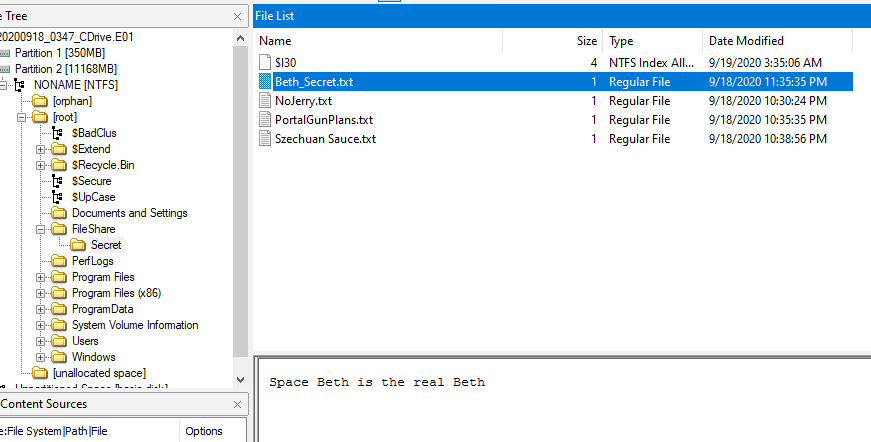Click the Options column header

[x=213, y=431]
